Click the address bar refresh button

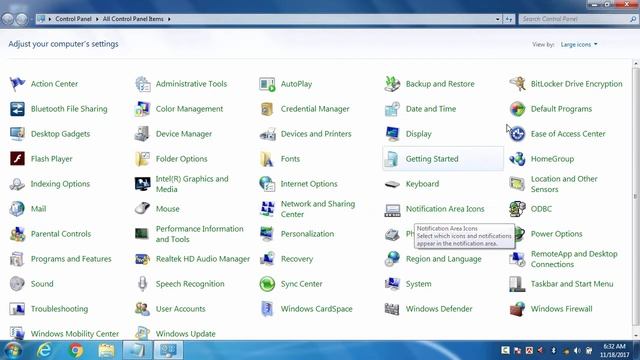click(509, 19)
